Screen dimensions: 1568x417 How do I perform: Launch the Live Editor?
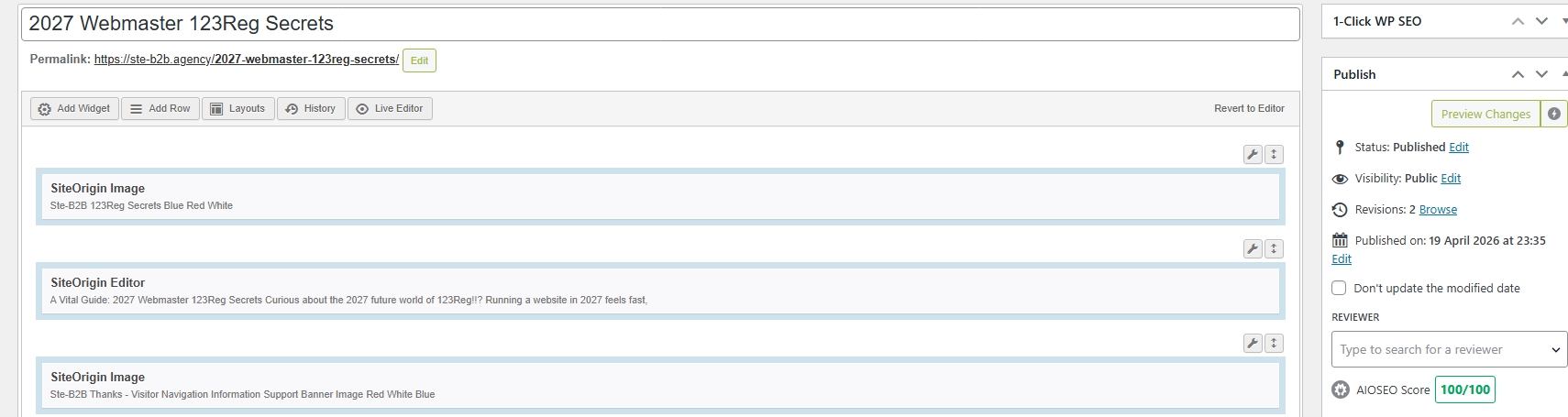[390, 108]
